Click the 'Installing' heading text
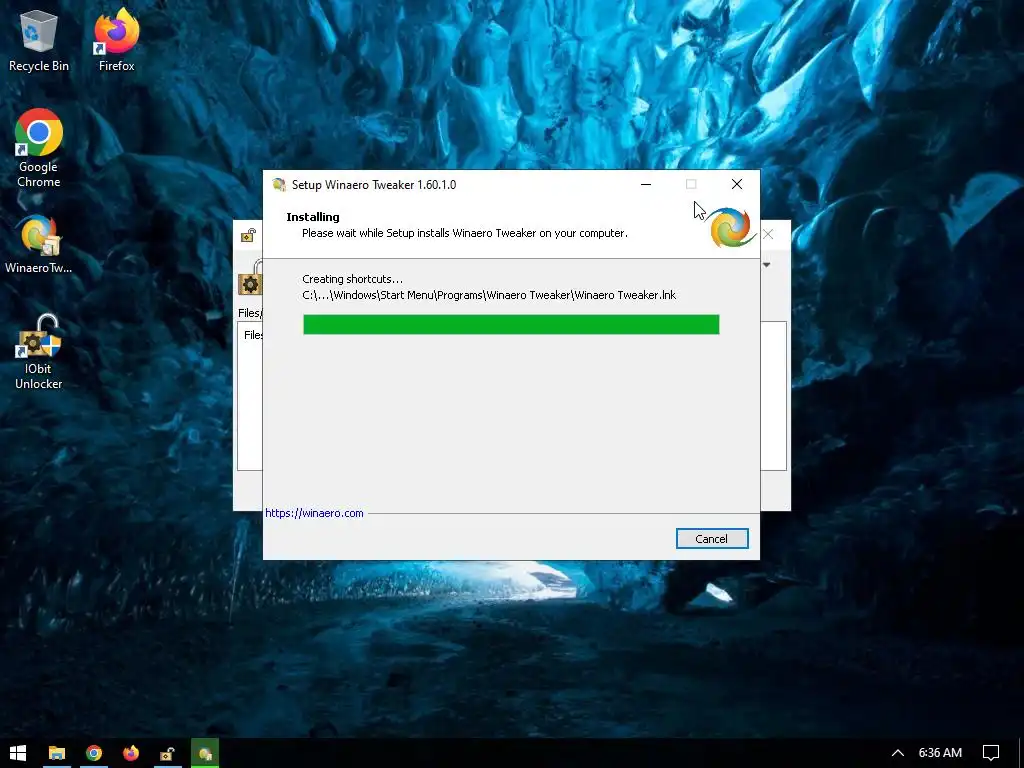 coord(313,217)
